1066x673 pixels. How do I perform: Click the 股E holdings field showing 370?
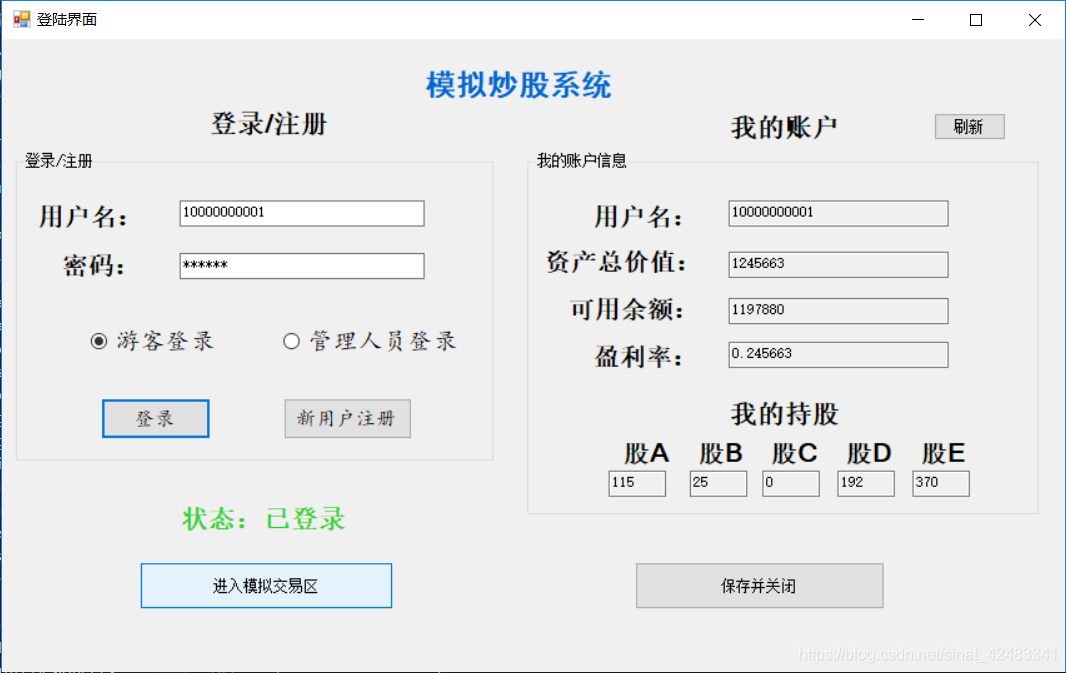[940, 483]
